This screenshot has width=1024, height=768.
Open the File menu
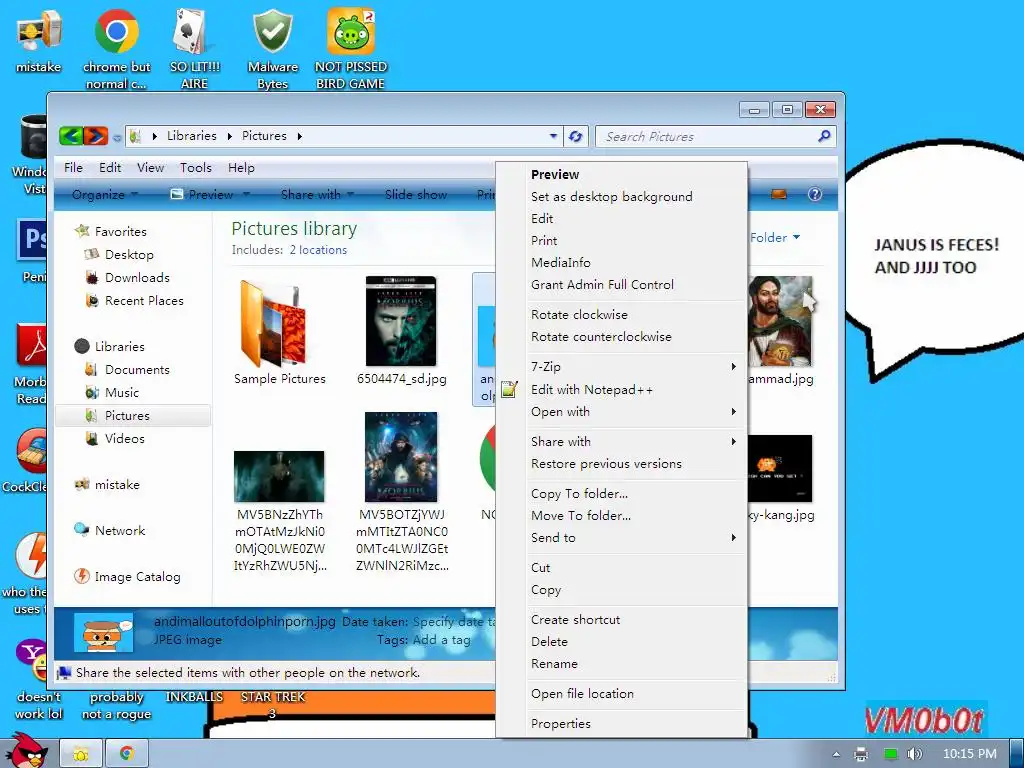point(73,167)
